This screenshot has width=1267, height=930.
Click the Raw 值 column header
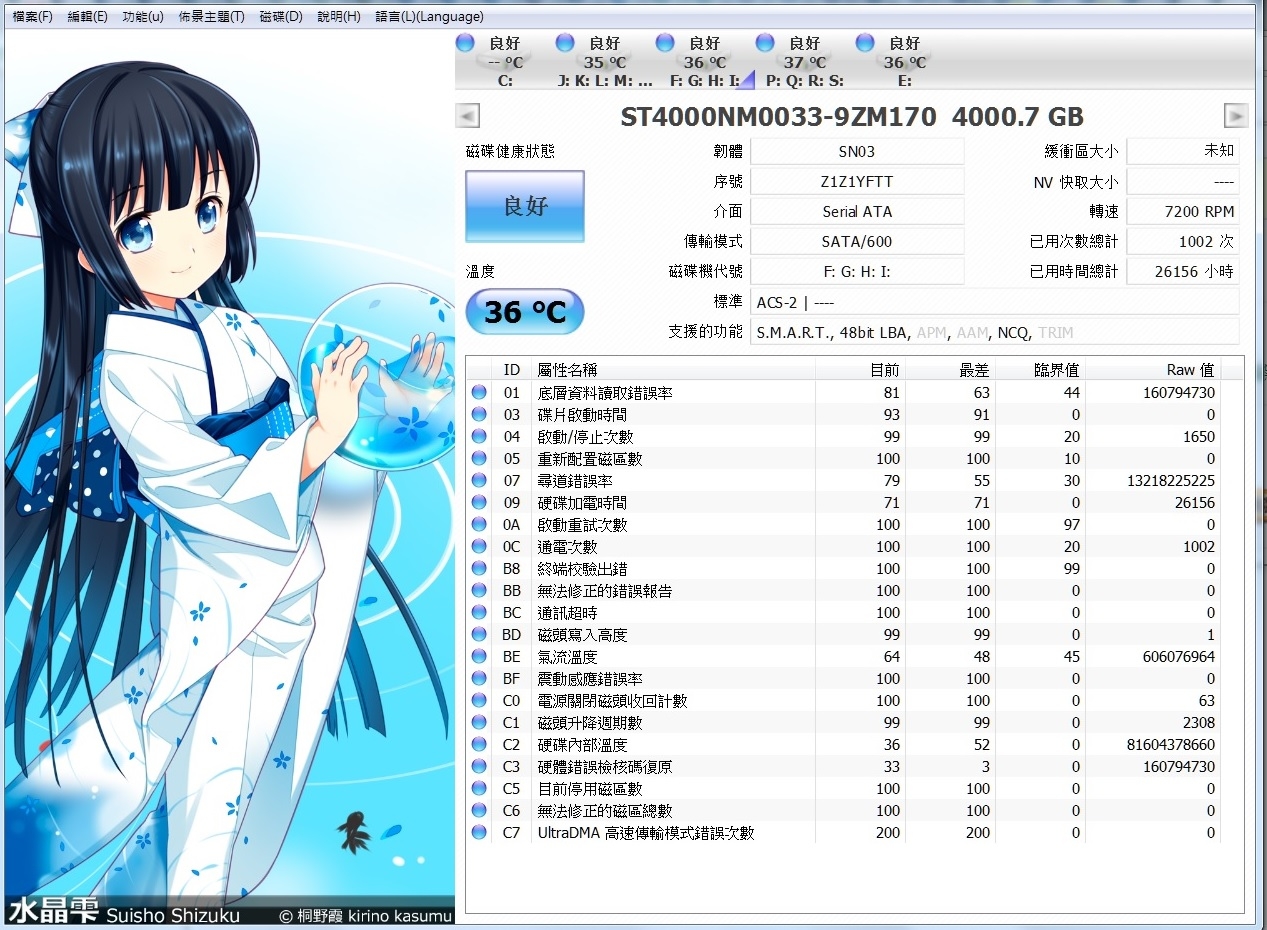tap(1153, 370)
